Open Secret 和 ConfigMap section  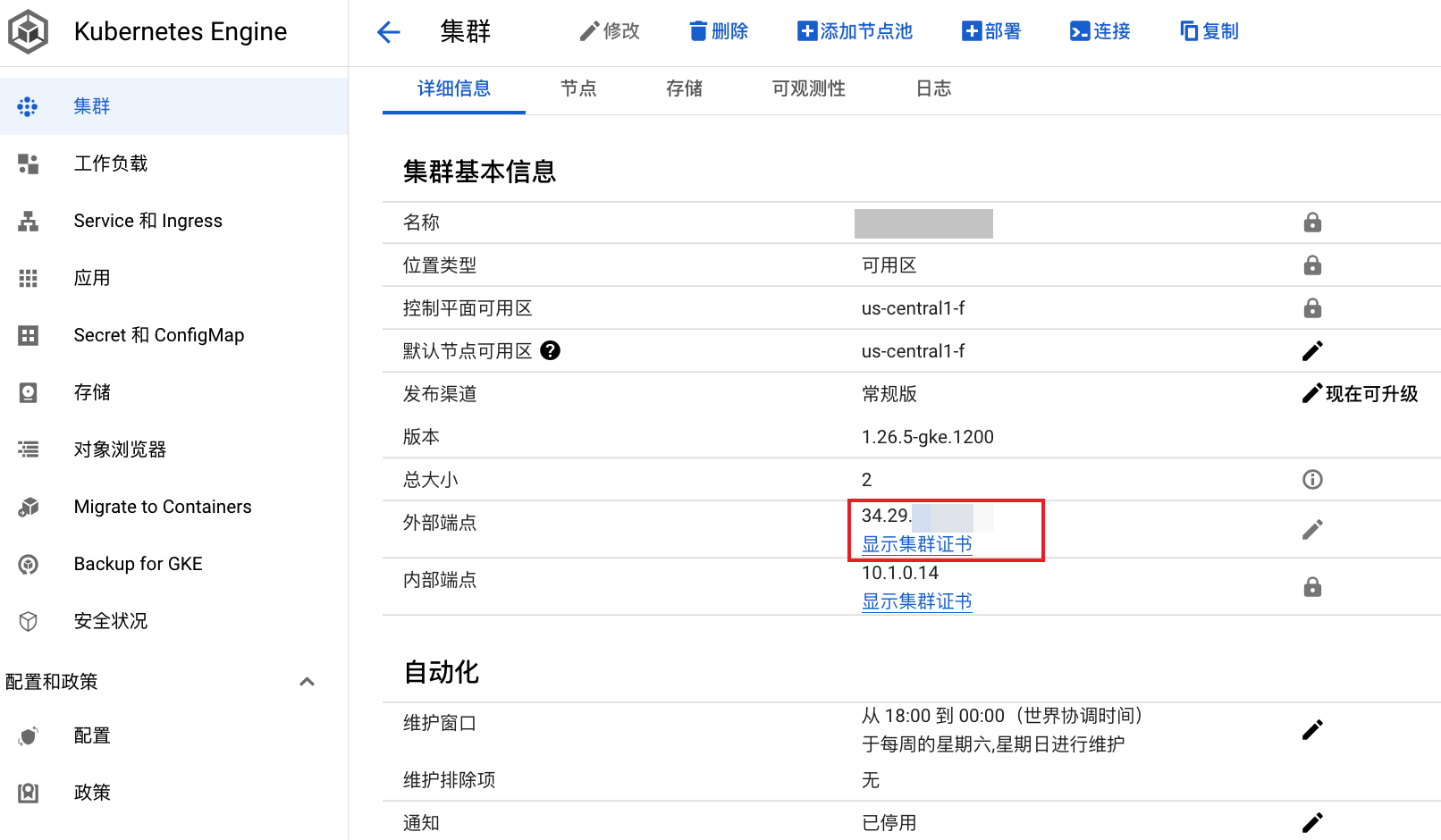pyautogui.click(x=158, y=334)
